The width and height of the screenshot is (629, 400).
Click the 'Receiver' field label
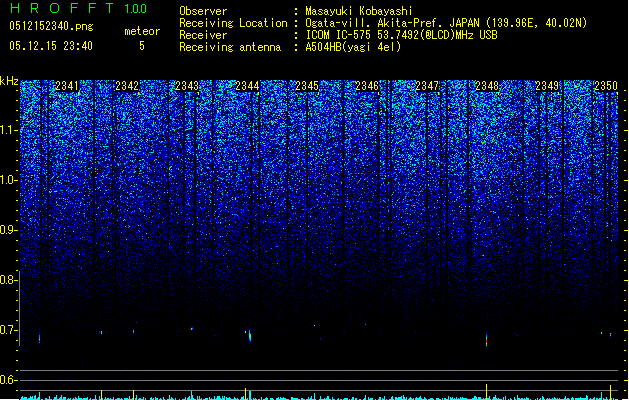[203, 35]
